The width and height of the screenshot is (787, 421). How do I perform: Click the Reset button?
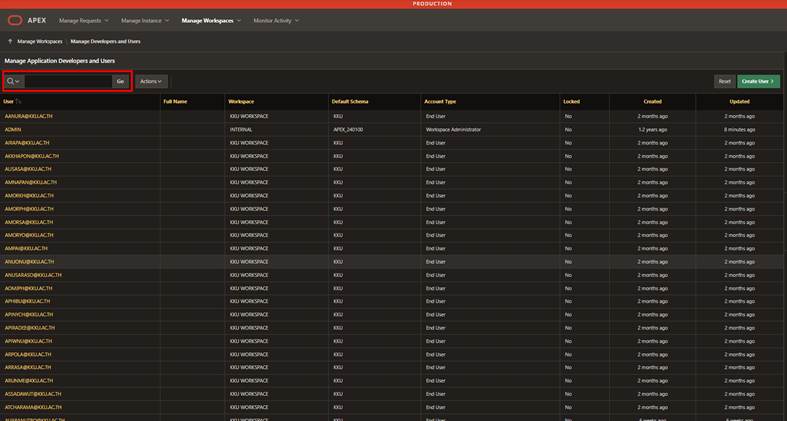point(724,81)
